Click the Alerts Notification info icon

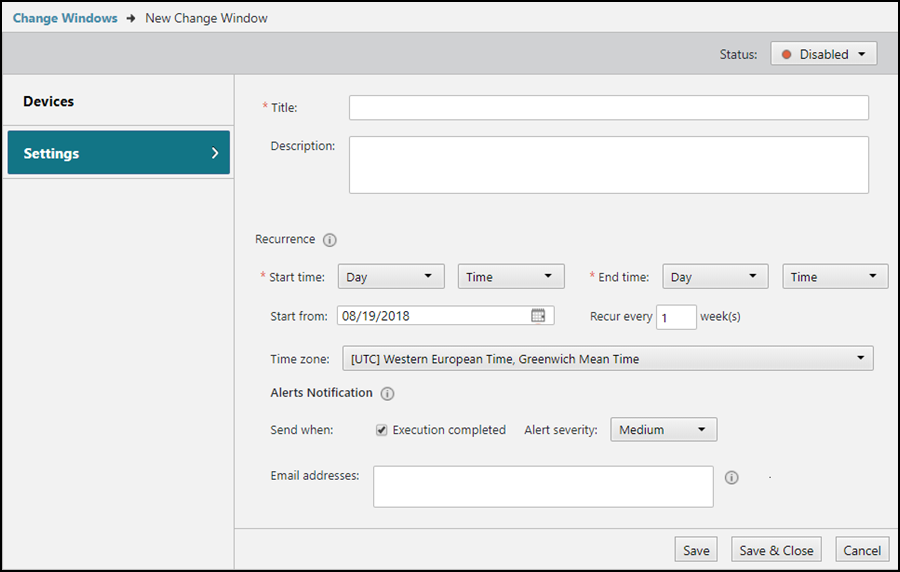[388, 394]
